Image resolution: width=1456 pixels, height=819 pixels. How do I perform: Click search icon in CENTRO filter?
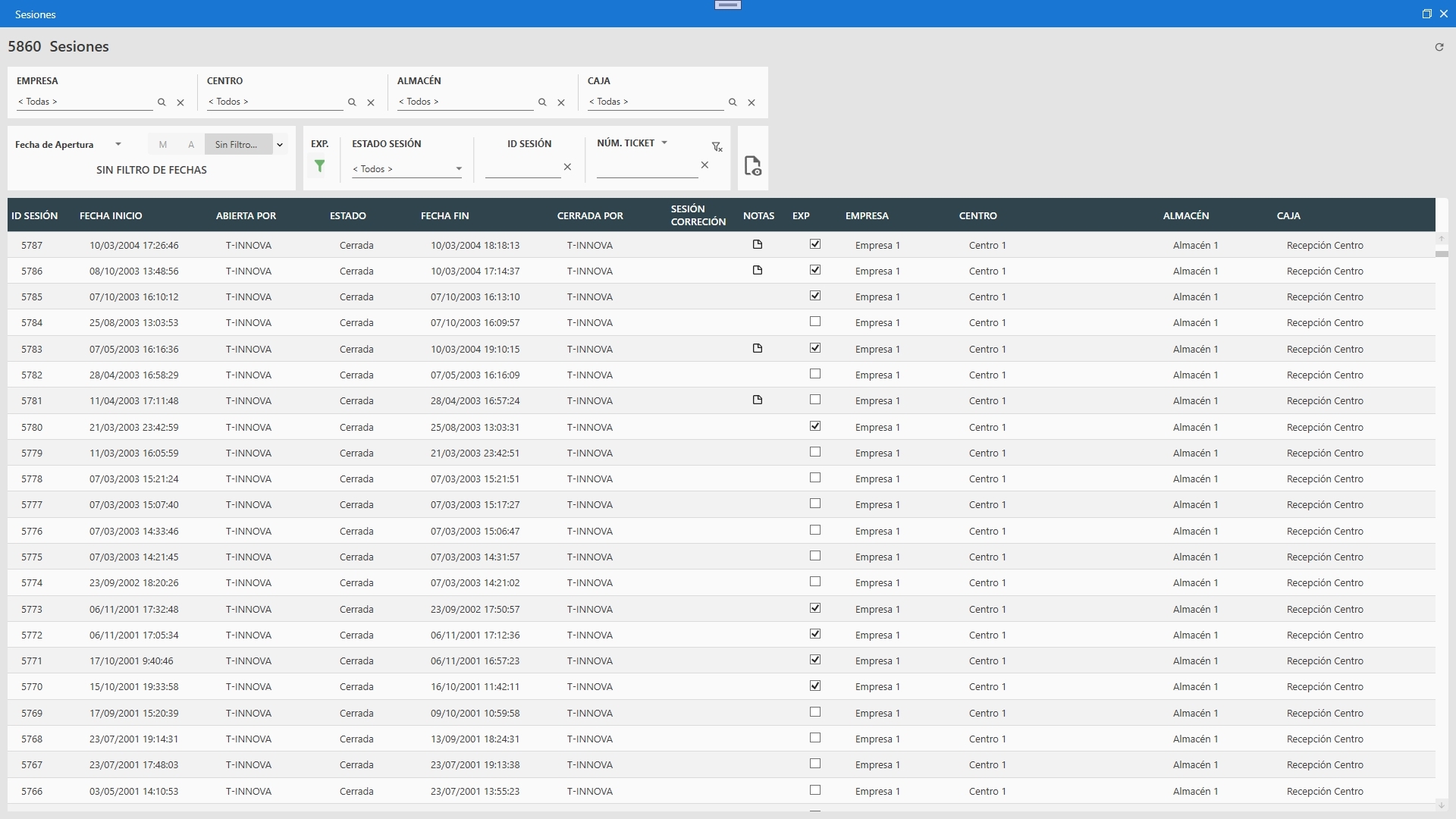352,102
